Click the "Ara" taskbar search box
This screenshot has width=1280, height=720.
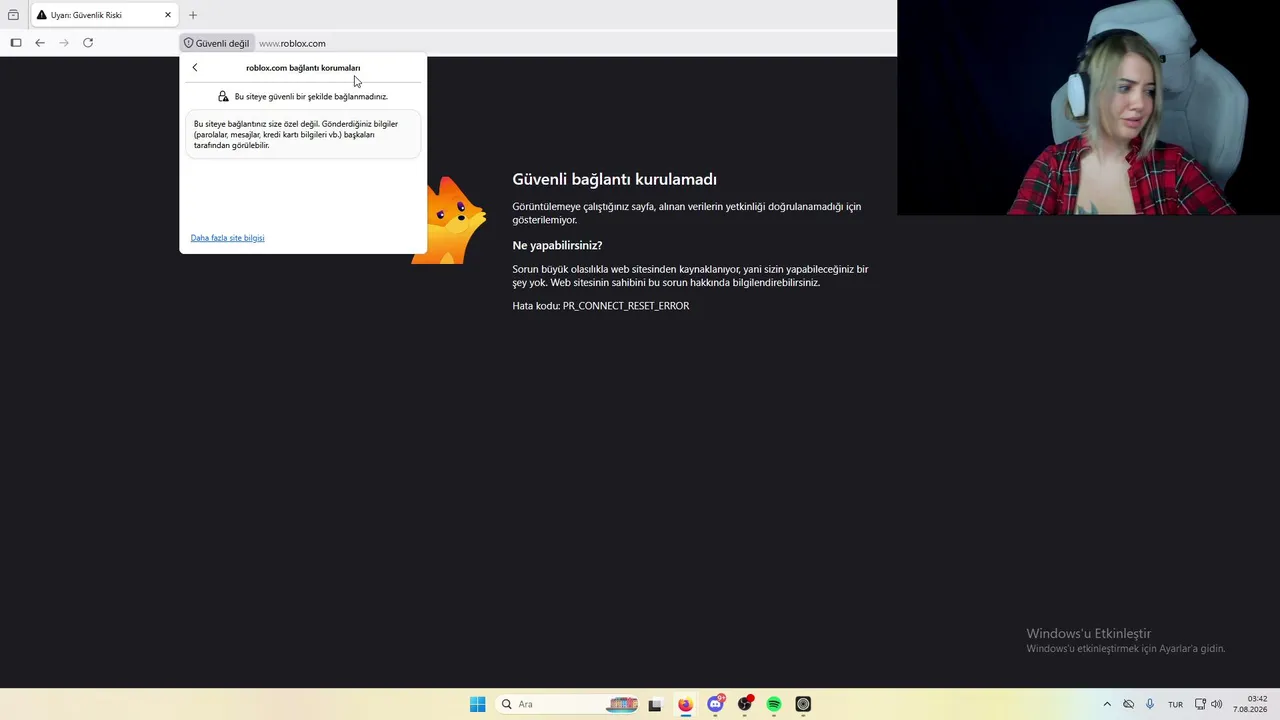coord(567,704)
